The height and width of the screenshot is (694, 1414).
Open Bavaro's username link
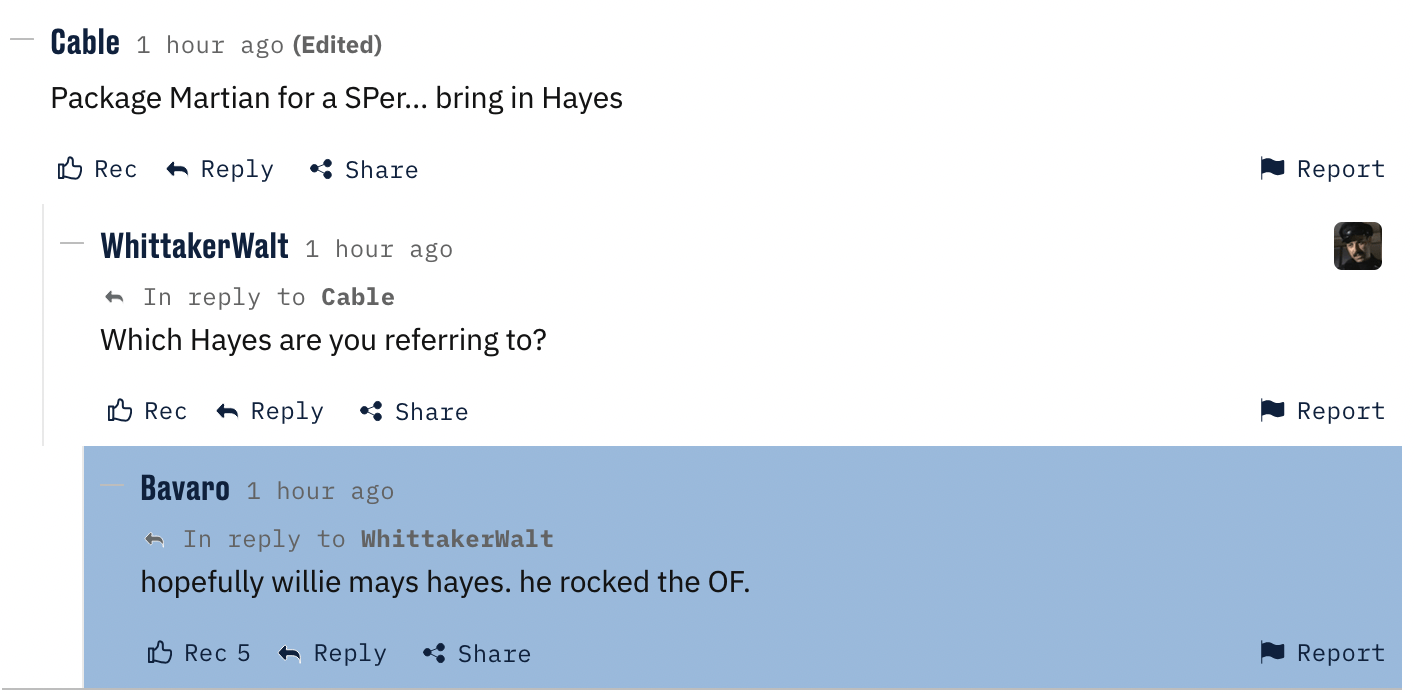click(185, 488)
